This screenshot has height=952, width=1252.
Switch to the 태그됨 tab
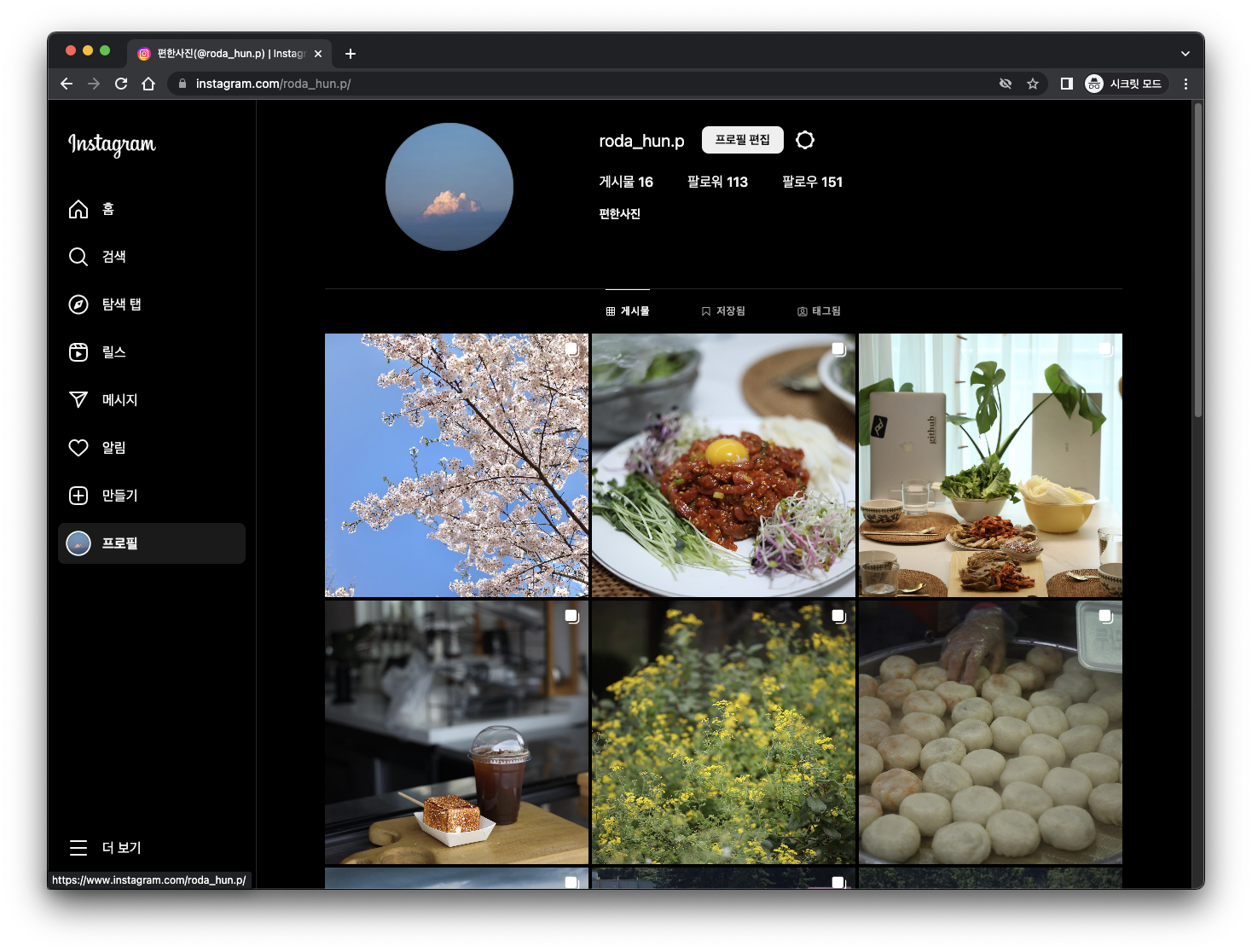click(x=819, y=311)
